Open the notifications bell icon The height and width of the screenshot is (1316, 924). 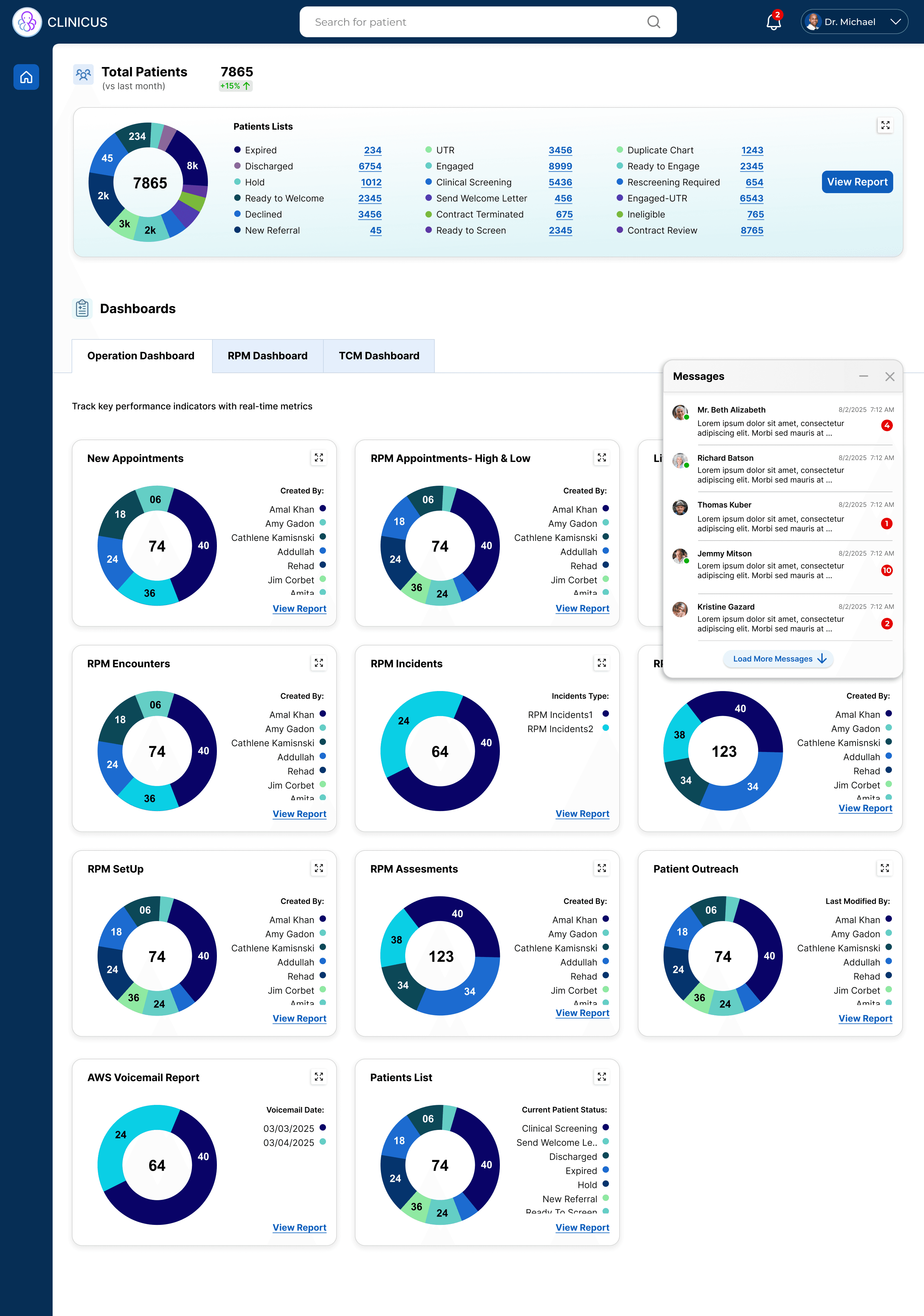click(x=773, y=22)
